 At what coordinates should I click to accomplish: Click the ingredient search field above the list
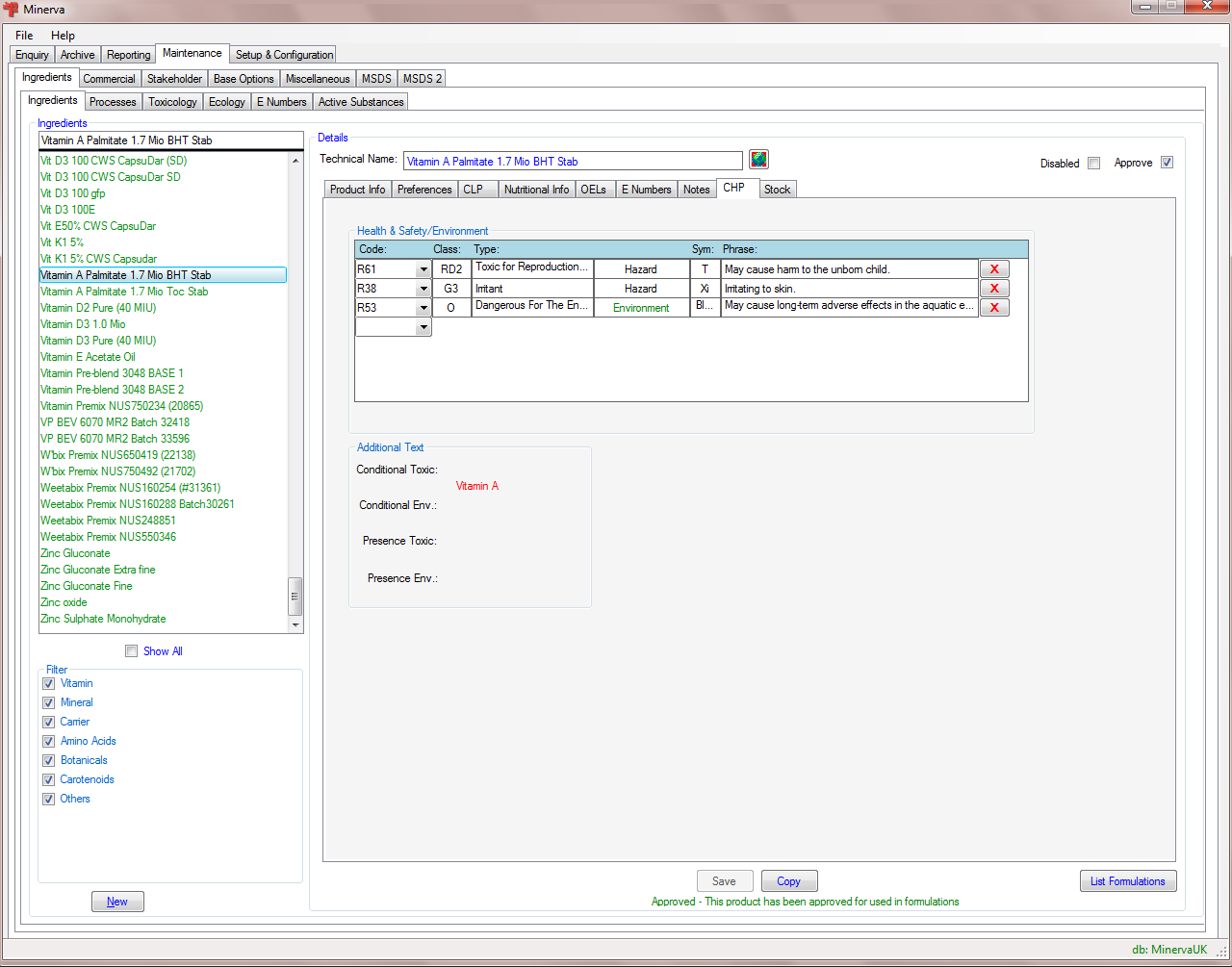point(171,140)
